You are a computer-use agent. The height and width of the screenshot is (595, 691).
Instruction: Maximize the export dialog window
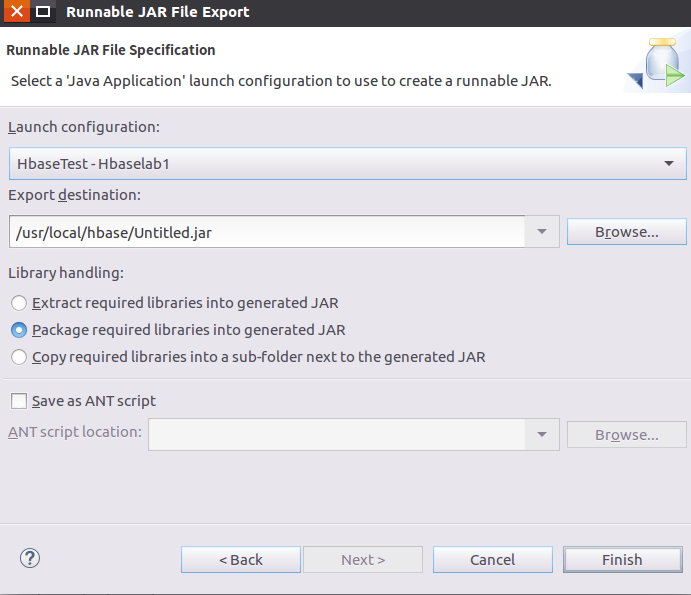pyautogui.click(x=42, y=13)
